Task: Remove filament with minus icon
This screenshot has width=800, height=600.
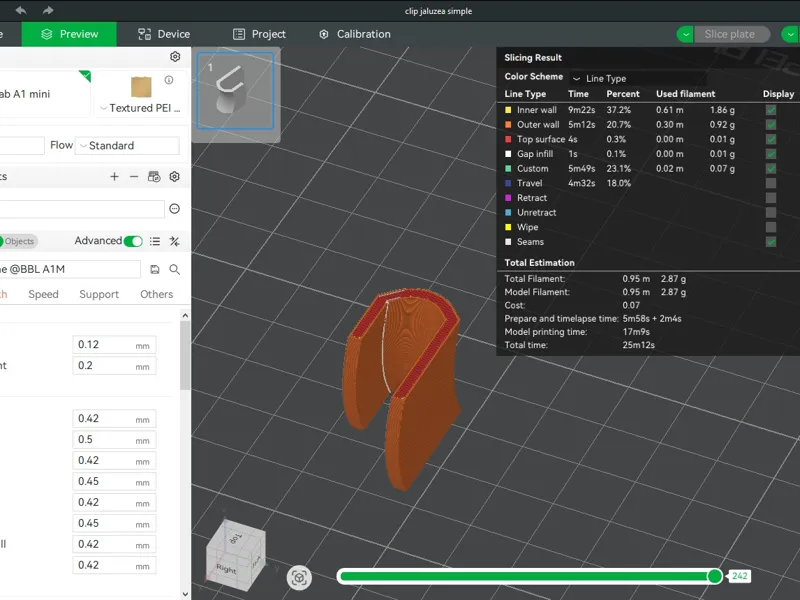Action: tap(134, 177)
